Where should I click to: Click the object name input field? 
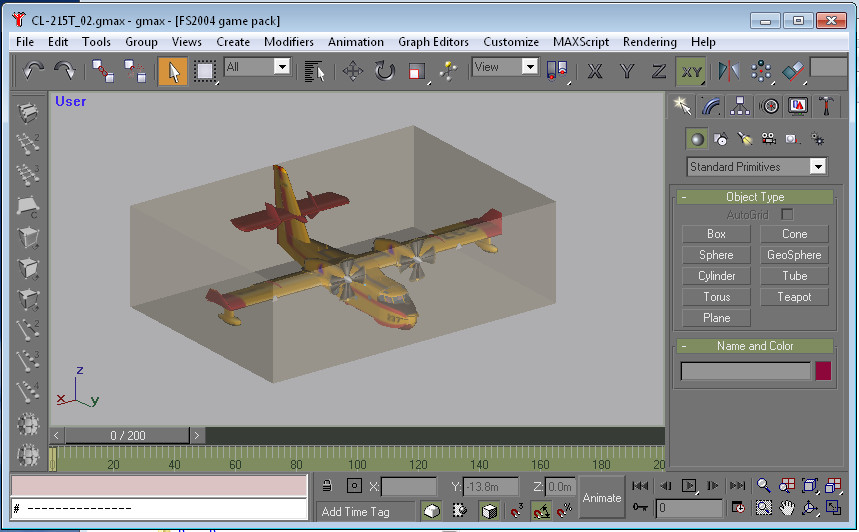pyautogui.click(x=745, y=371)
